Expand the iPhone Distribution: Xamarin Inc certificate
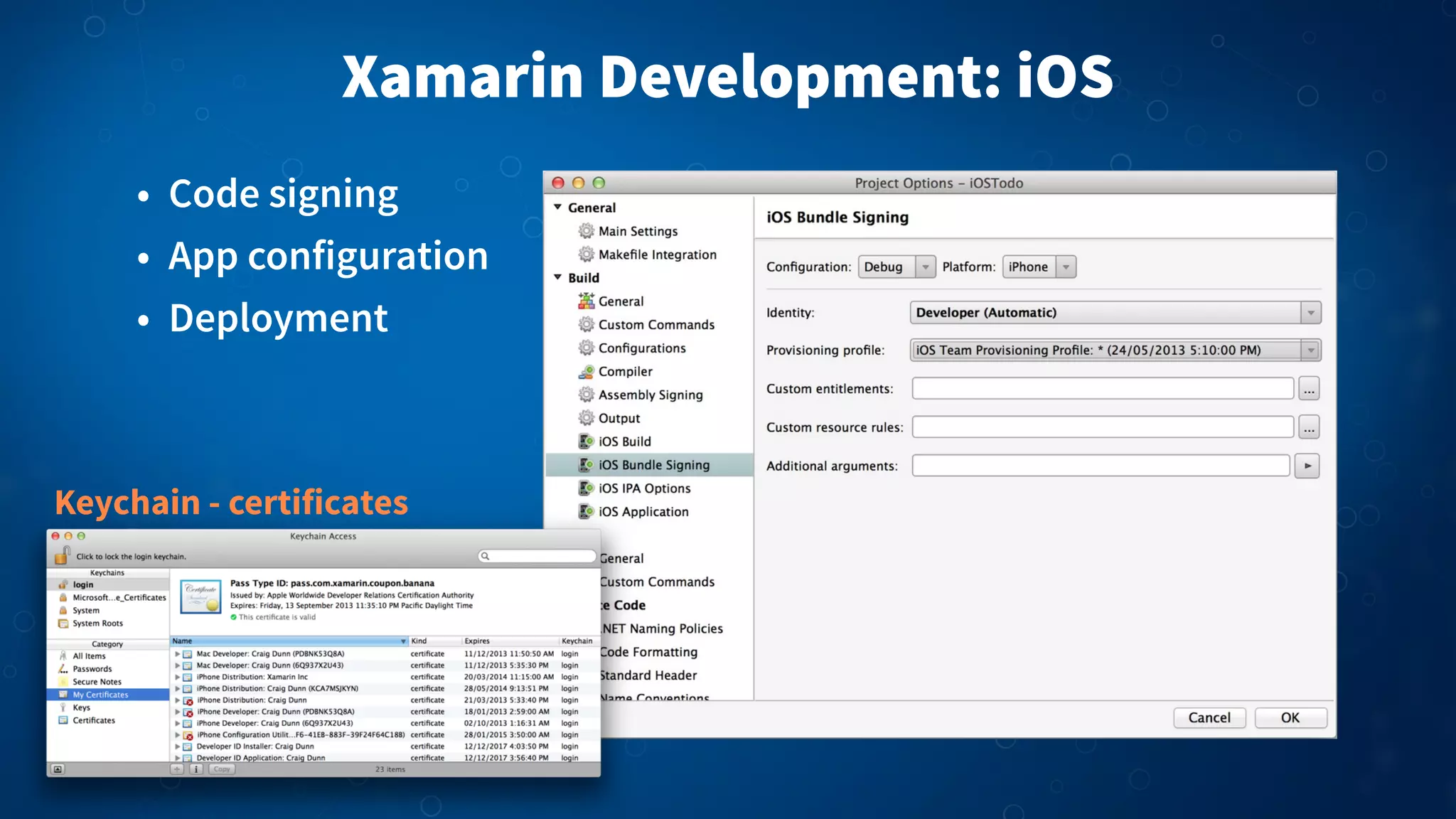This screenshot has height=819, width=1456. [x=178, y=677]
